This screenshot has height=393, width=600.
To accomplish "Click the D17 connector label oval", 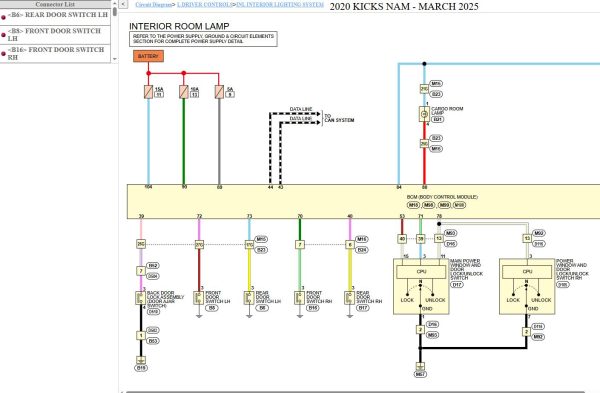I will click(457, 285).
